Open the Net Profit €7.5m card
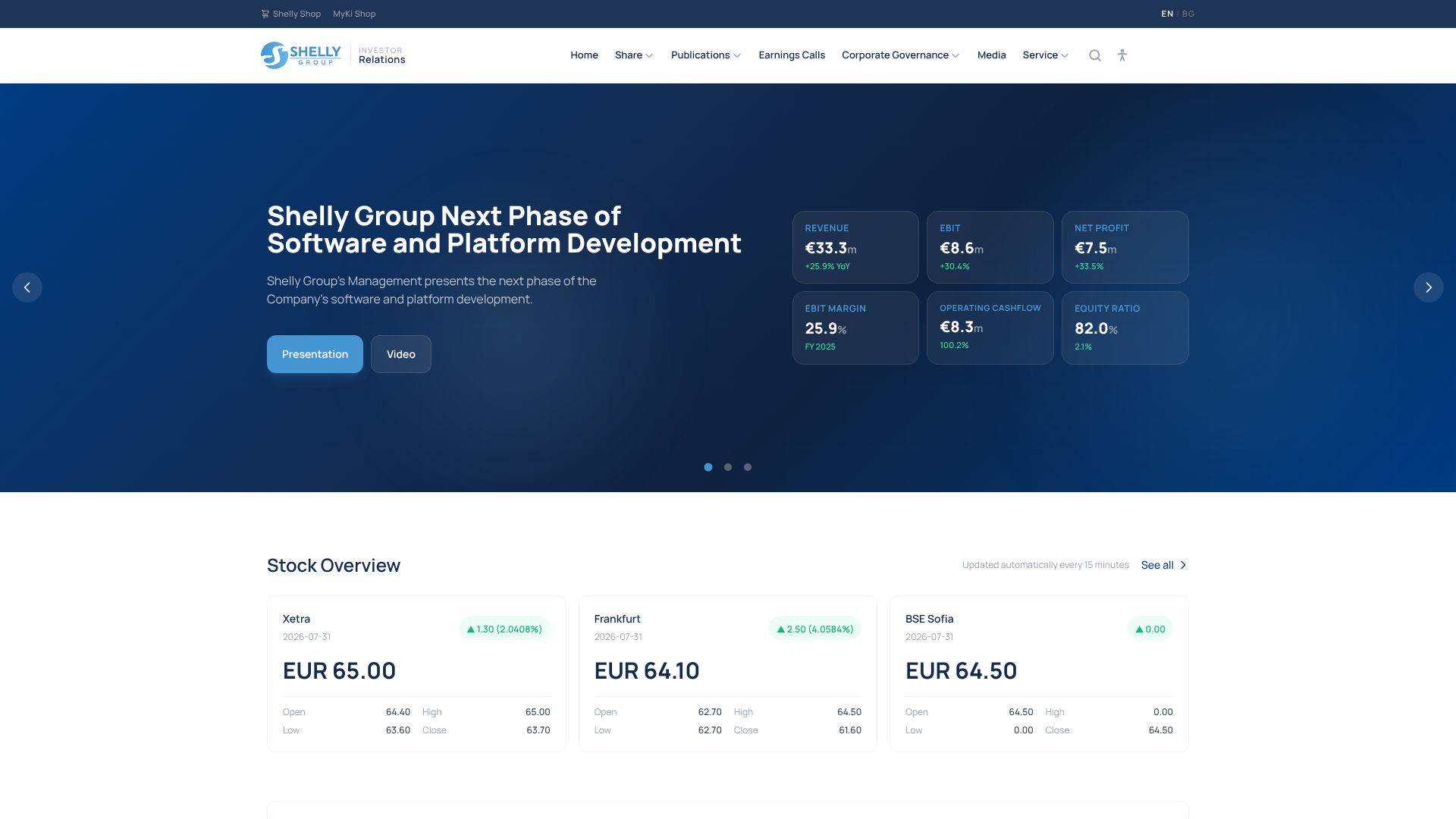 tap(1125, 247)
